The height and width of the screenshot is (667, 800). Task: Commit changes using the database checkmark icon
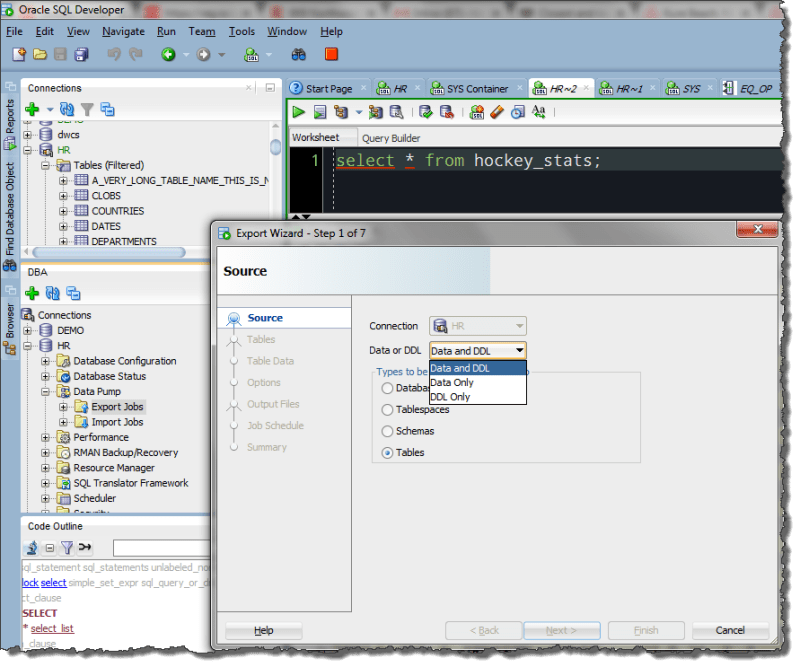click(x=423, y=112)
